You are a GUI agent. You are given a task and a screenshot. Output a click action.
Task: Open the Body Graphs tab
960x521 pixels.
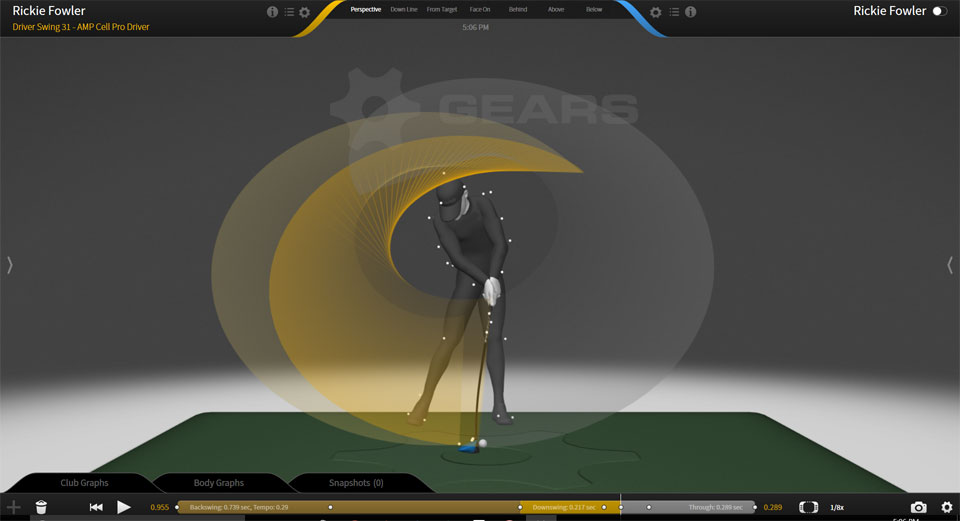[219, 482]
